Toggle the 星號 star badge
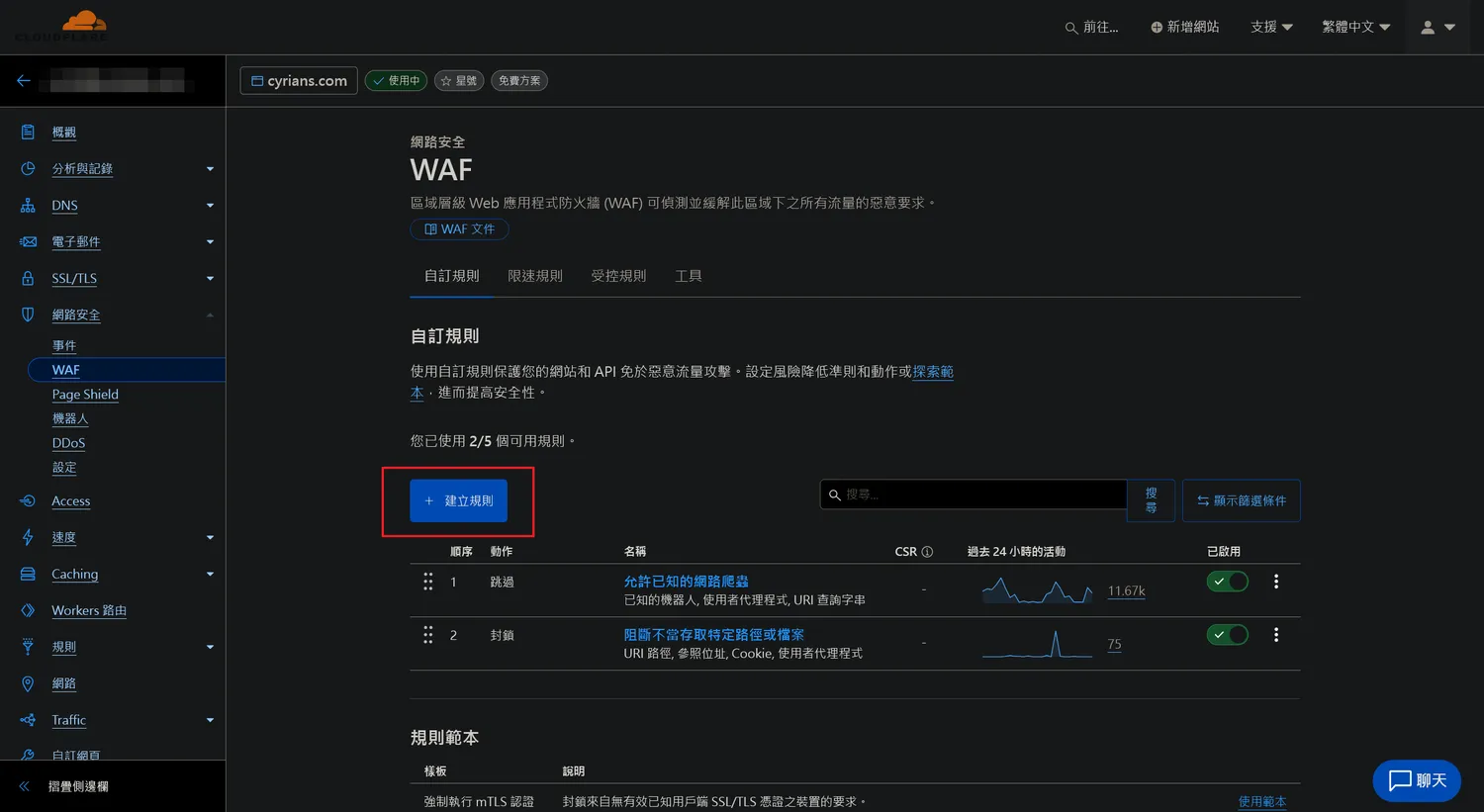Image resolution: width=1484 pixels, height=812 pixels. pos(458,81)
